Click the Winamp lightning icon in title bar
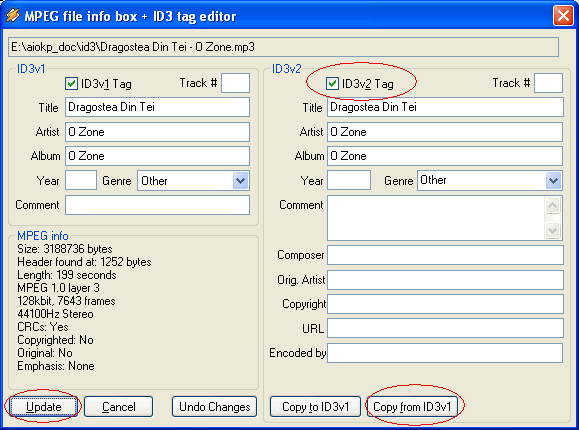 coord(13,16)
